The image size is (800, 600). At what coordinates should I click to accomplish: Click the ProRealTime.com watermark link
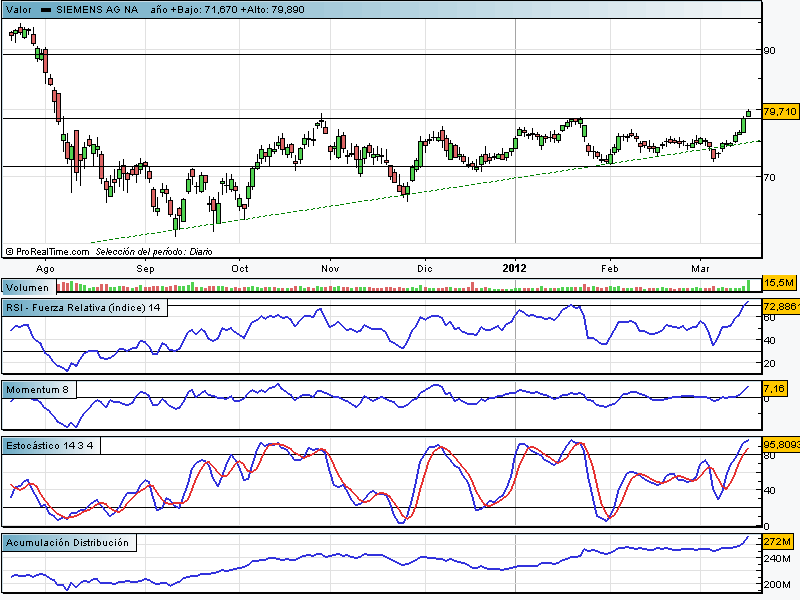(x=47, y=252)
